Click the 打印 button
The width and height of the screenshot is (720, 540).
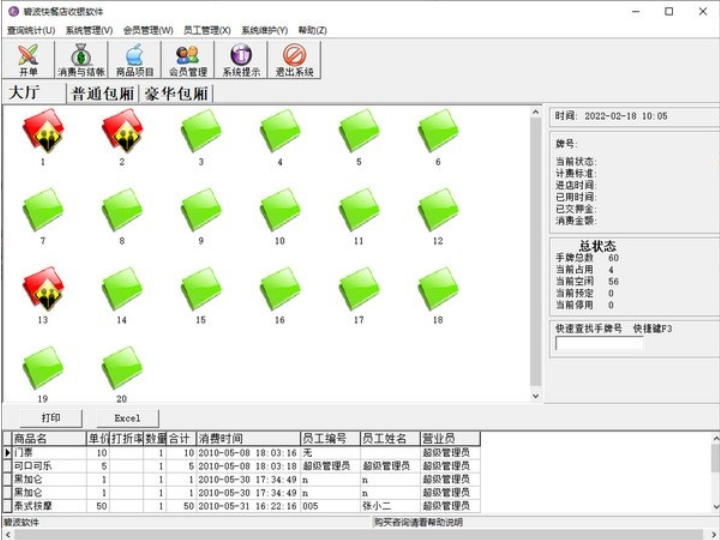pyautogui.click(x=51, y=418)
